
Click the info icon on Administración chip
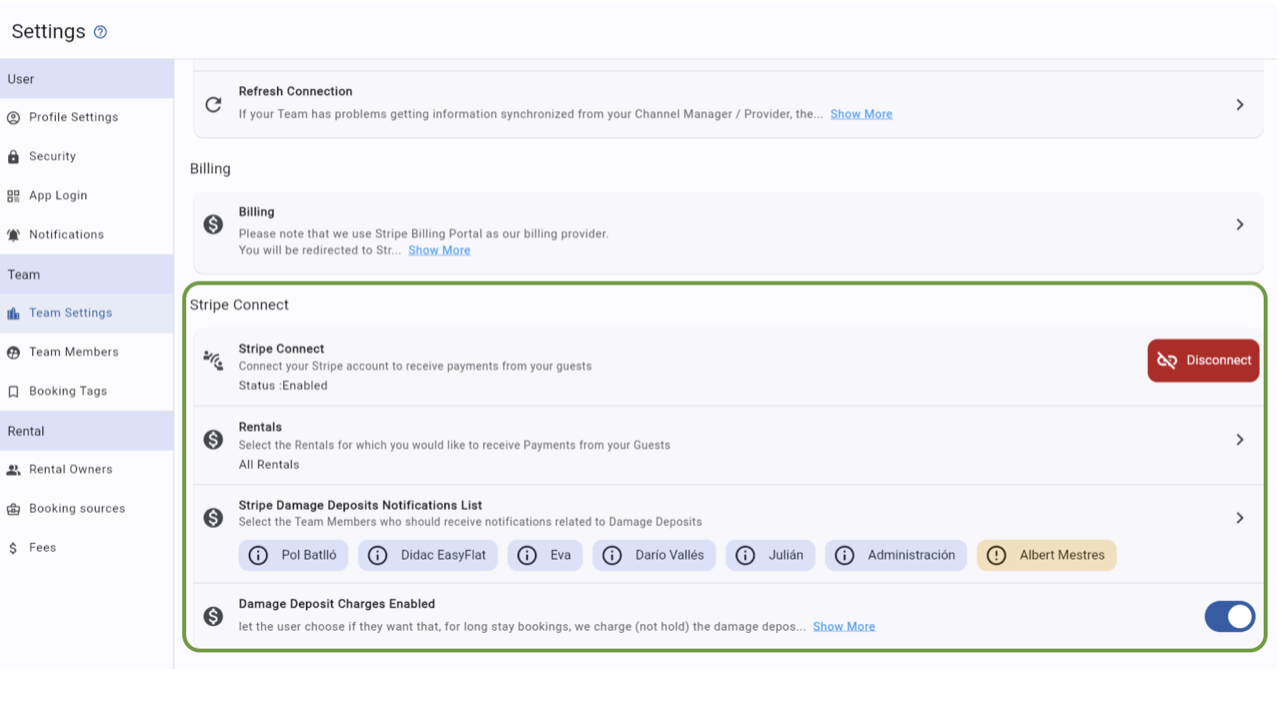click(x=844, y=555)
